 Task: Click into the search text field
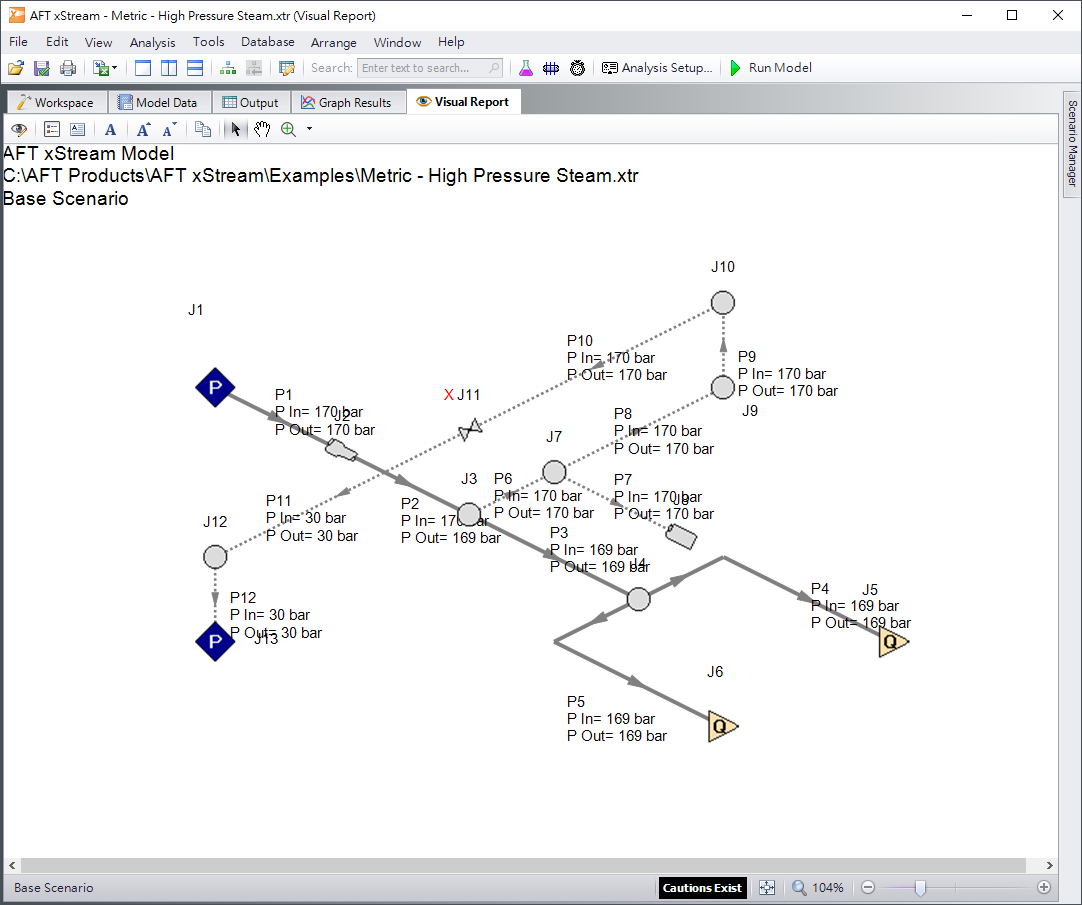pos(423,68)
